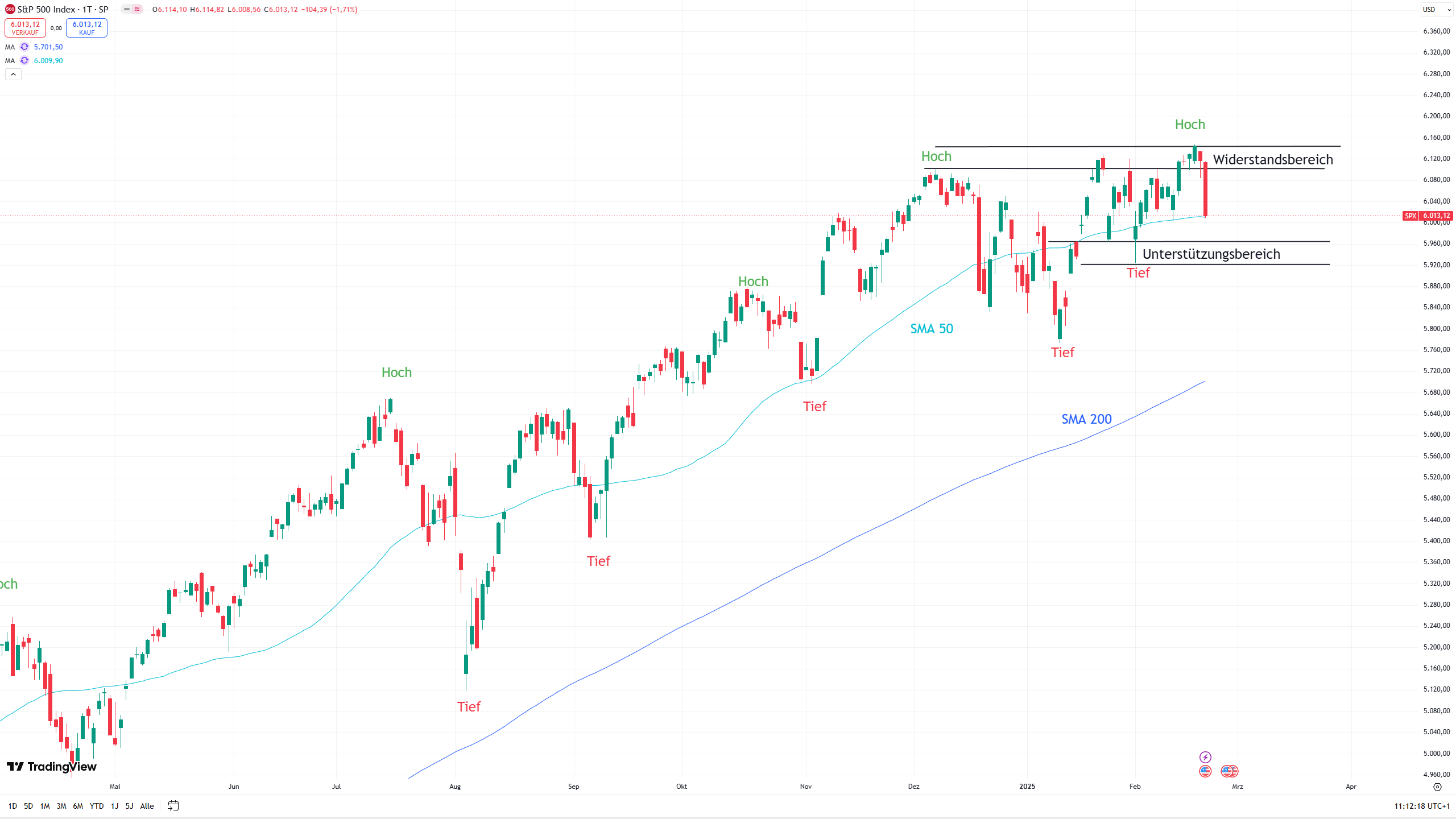This screenshot has height=819, width=1456.
Task: Click open value O6.114,10
Action: (169, 10)
